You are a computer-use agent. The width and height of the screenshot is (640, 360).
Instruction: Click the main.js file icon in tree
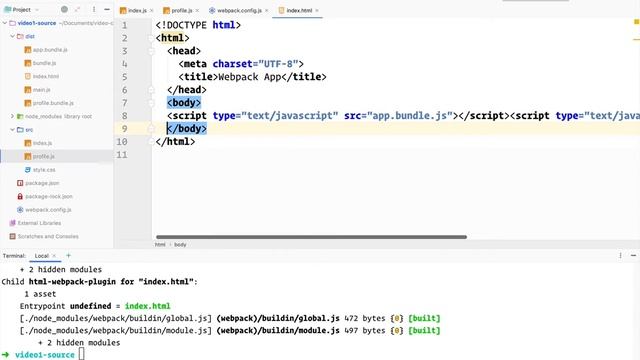[28, 90]
